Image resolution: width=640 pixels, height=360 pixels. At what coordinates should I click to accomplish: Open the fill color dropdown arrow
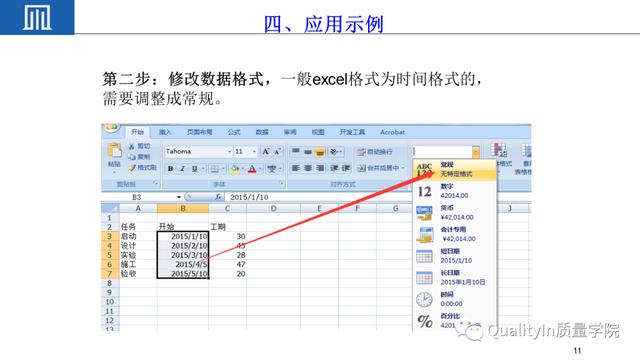point(242,169)
